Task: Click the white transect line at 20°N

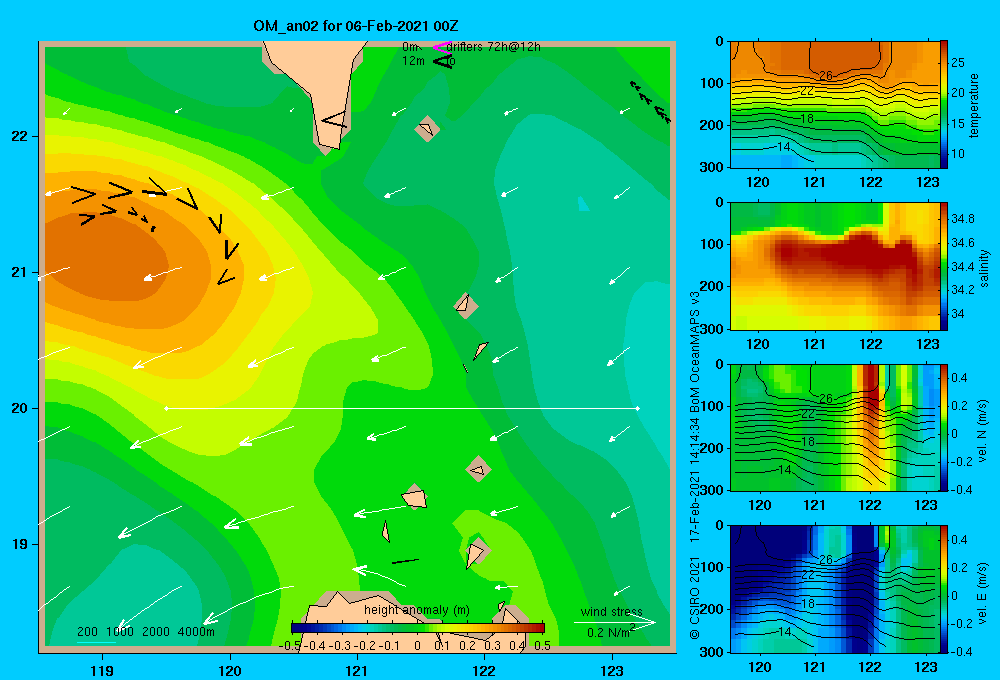Action: pyautogui.click(x=402, y=408)
